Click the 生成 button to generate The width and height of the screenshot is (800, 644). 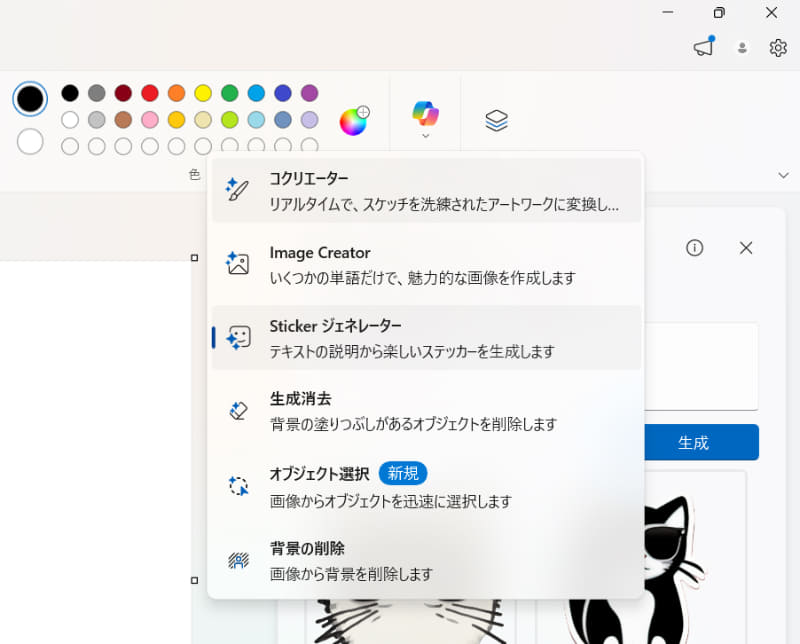700,442
